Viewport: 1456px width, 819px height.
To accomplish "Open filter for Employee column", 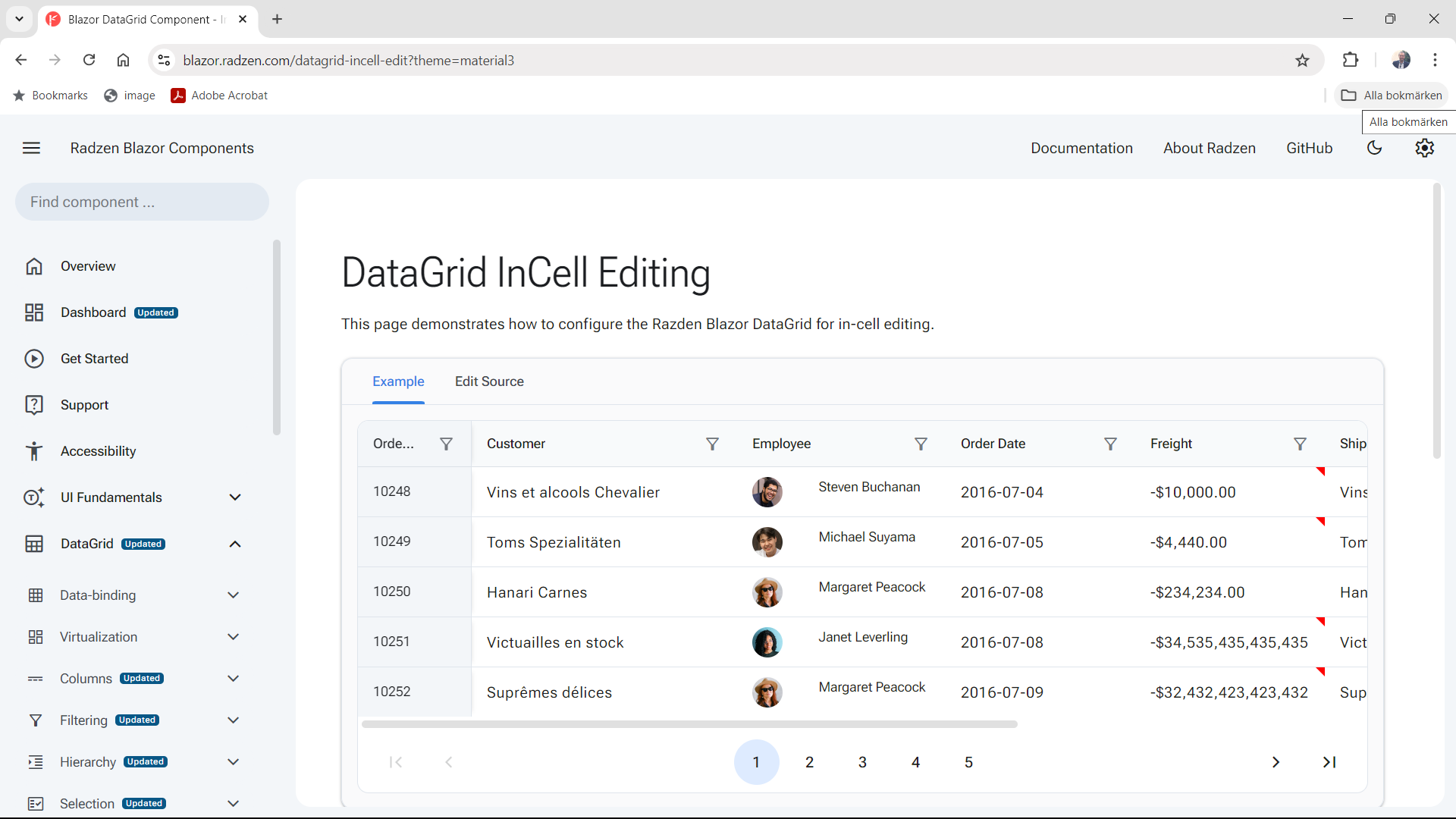I will tap(921, 444).
